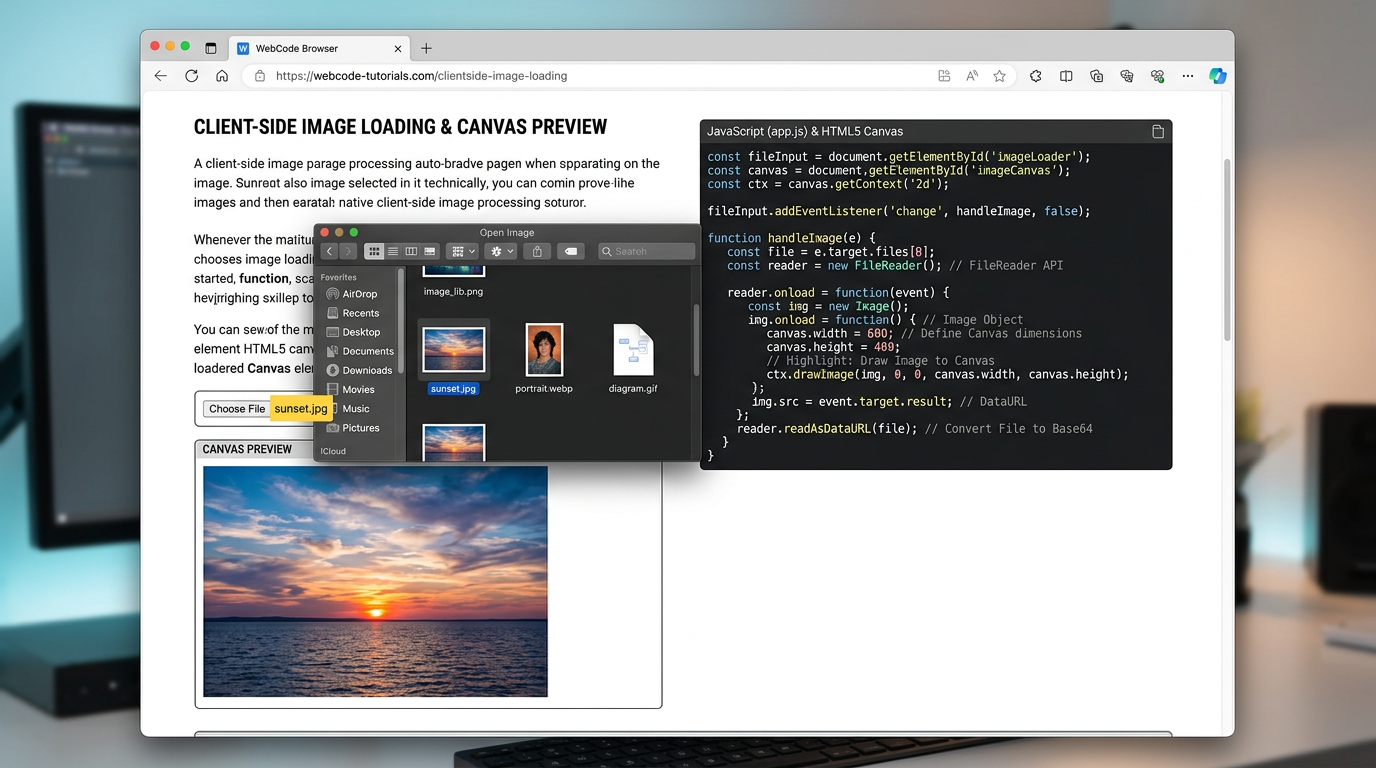Click the yellow sunset.jpg label beside Choose File

pyautogui.click(x=301, y=409)
